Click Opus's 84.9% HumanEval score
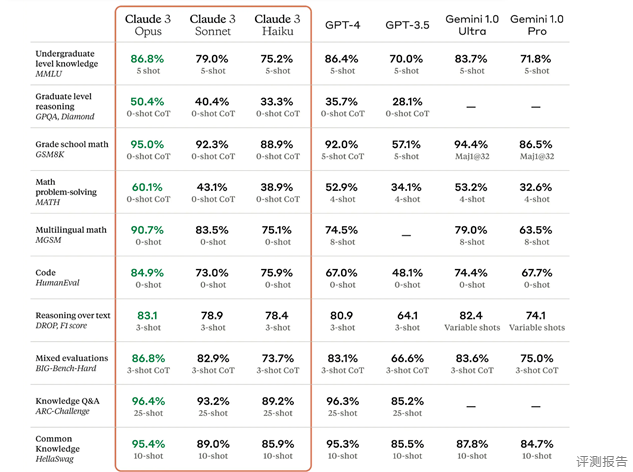Image resolution: width=633 pixels, height=472 pixels. [147, 273]
